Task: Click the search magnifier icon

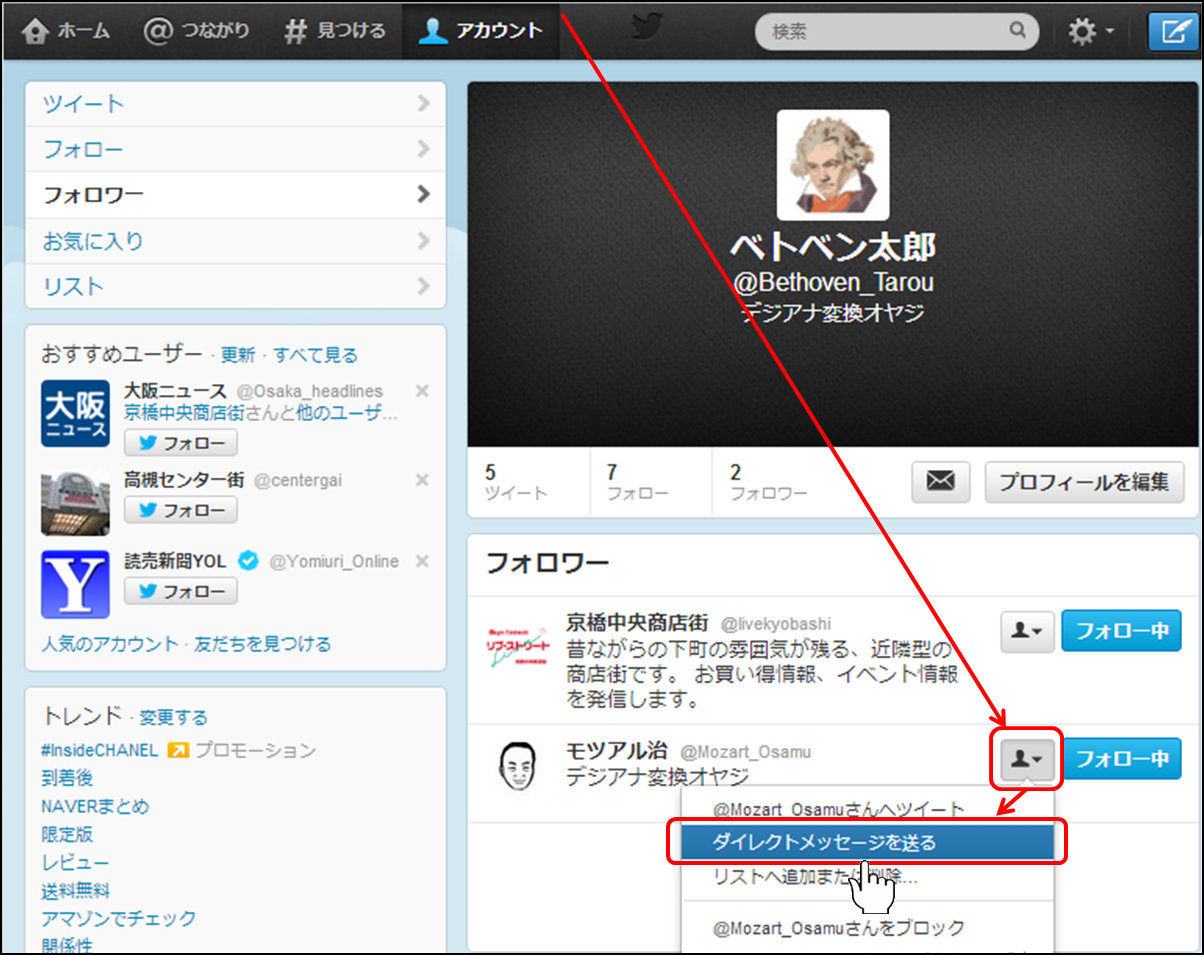Action: [x=1017, y=30]
